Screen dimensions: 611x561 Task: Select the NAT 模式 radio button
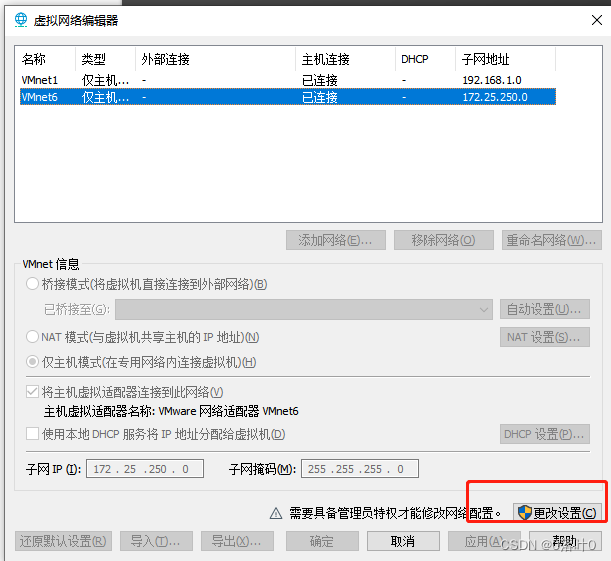[32, 337]
